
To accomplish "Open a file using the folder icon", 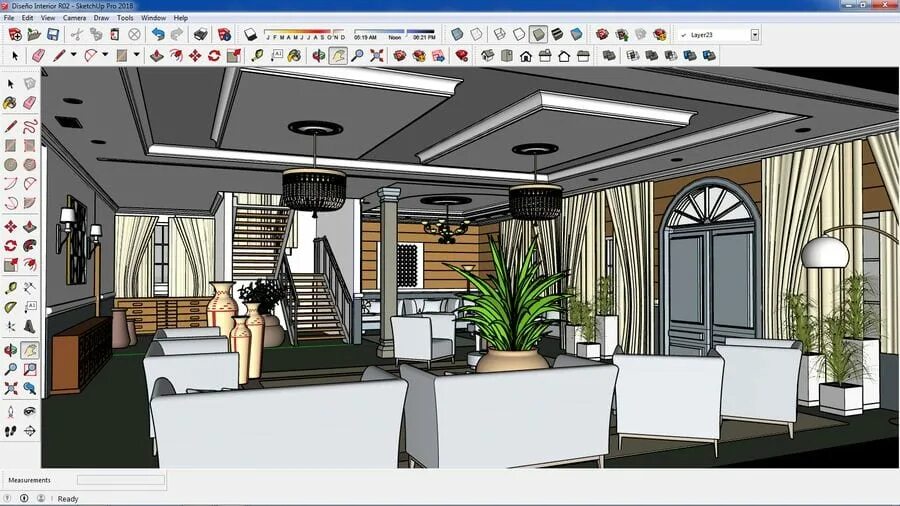I will 34,34.
